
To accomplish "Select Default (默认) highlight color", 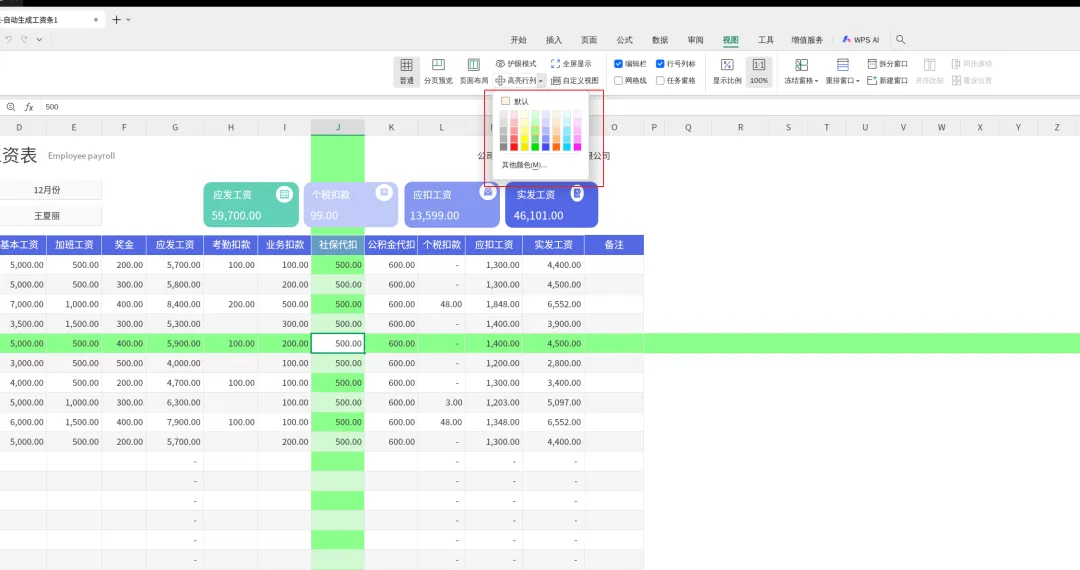I will (x=515, y=101).
